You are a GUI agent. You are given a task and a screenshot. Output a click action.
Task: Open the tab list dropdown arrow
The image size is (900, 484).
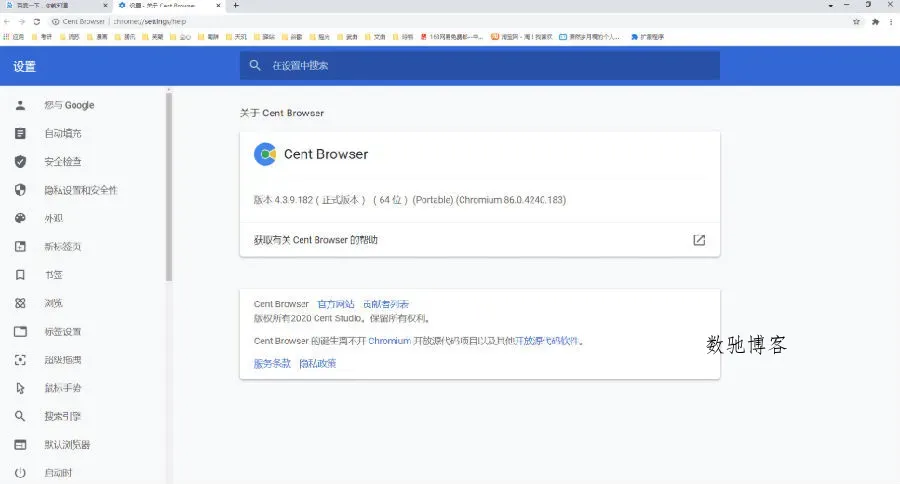coord(831,5)
